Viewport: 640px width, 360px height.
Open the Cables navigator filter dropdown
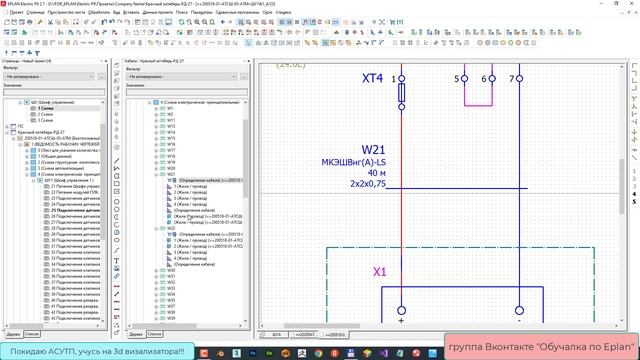182,76
